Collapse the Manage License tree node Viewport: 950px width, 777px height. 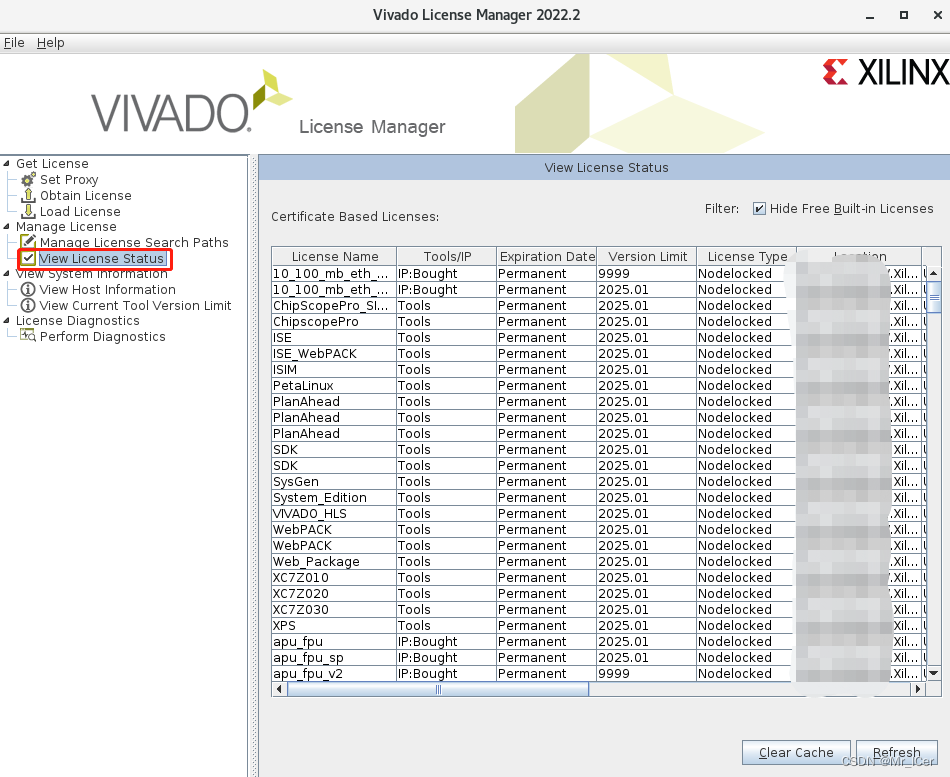(x=7, y=226)
